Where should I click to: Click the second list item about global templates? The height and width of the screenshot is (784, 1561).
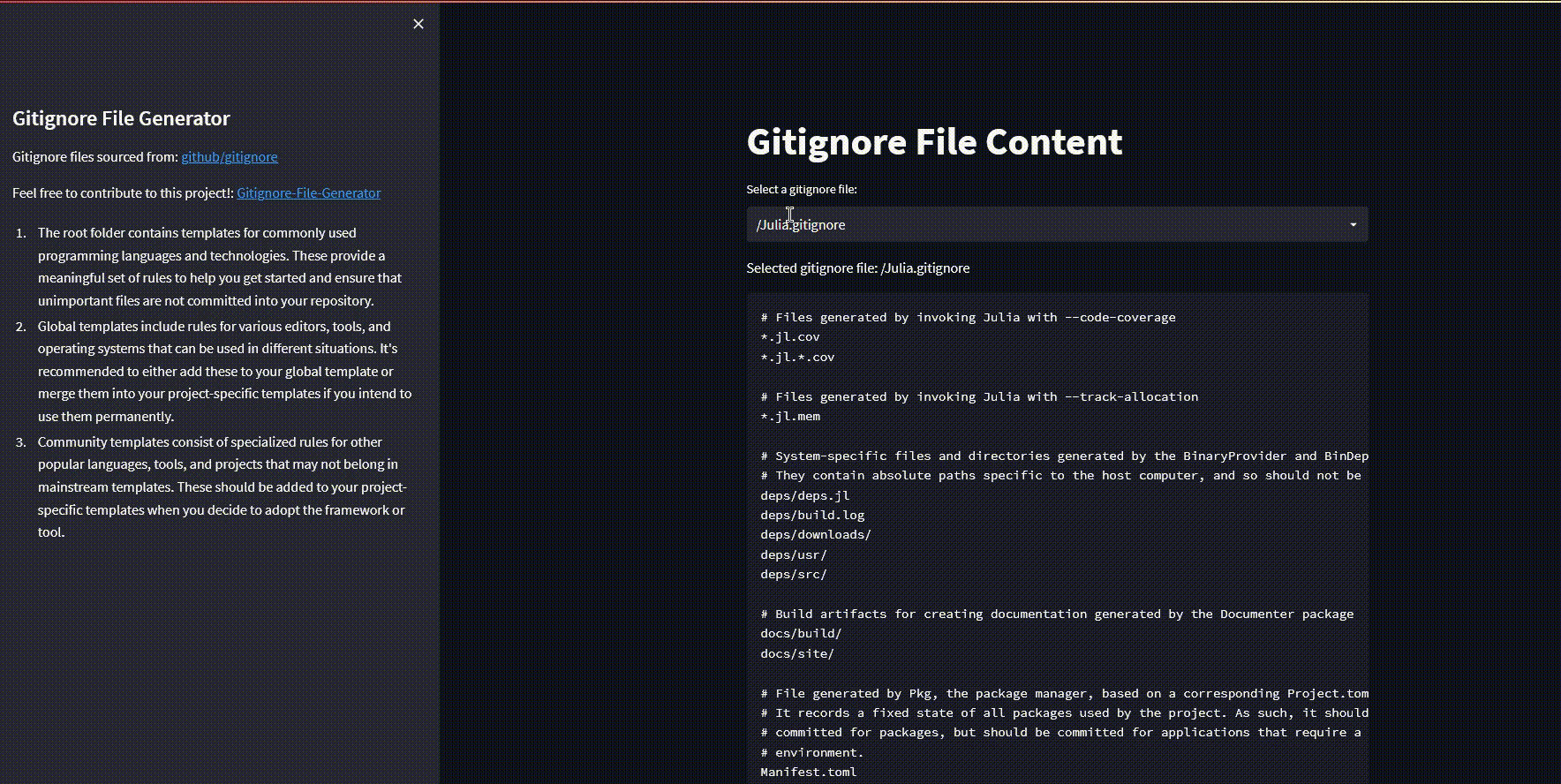[x=224, y=371]
